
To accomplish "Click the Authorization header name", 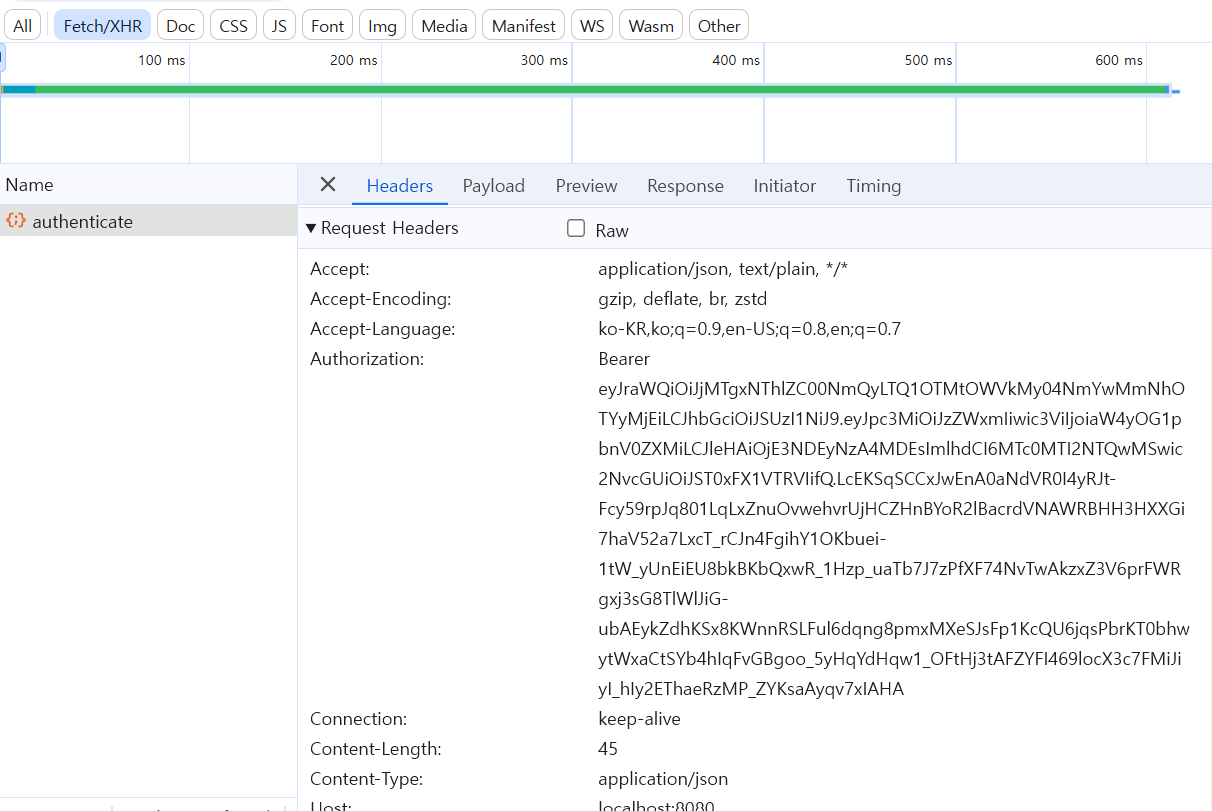I will click(367, 359).
